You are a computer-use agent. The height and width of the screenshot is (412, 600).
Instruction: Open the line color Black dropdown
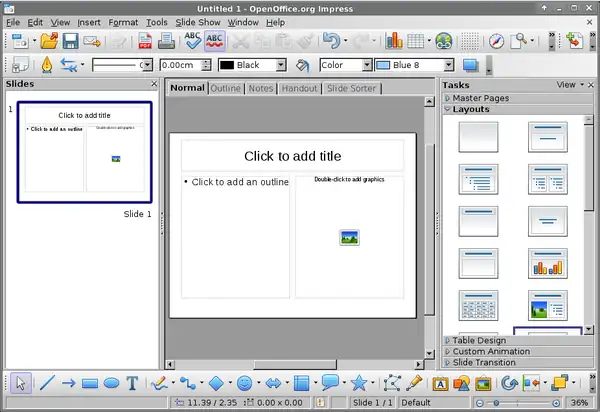[x=279, y=65]
